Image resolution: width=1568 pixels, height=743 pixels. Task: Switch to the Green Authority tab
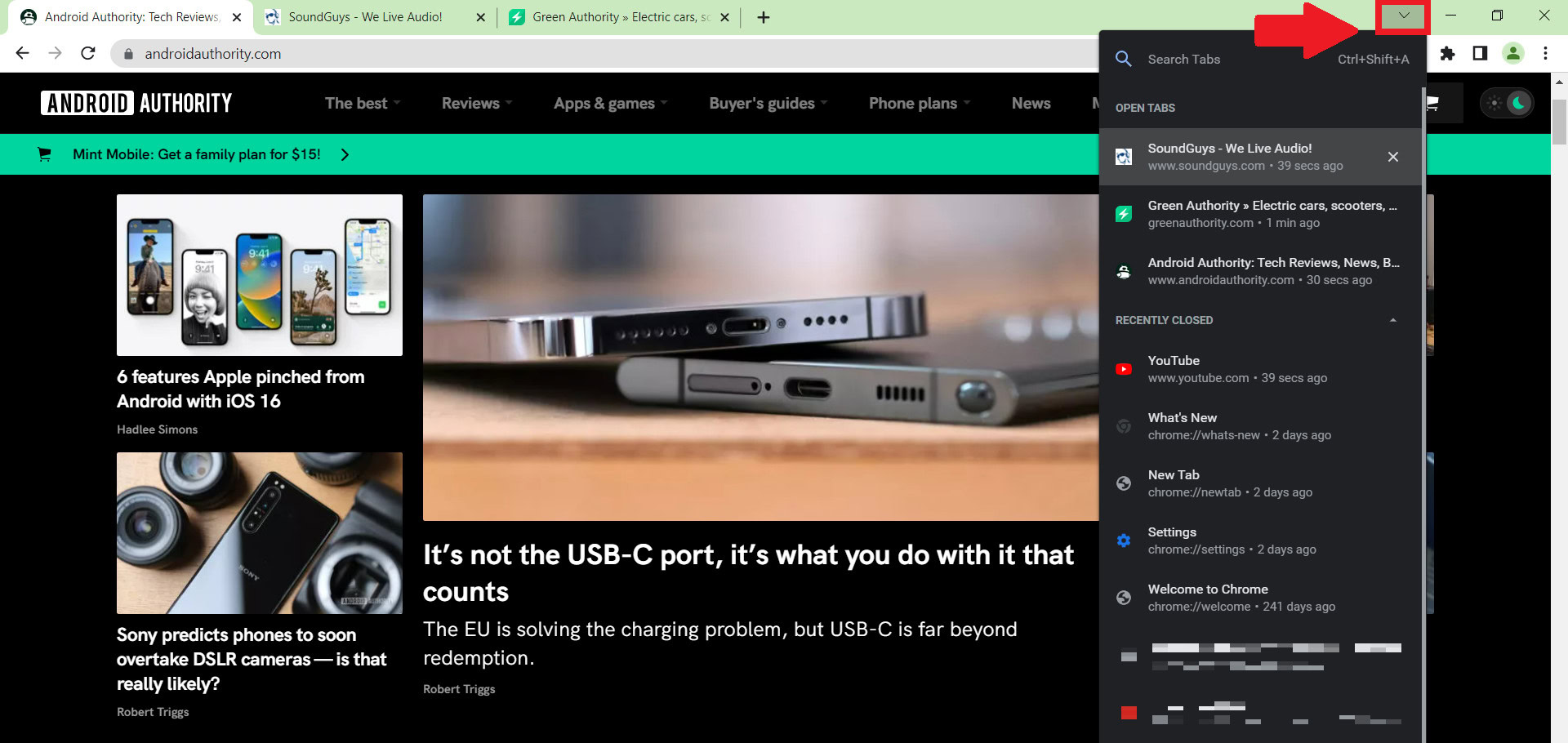tap(621, 17)
